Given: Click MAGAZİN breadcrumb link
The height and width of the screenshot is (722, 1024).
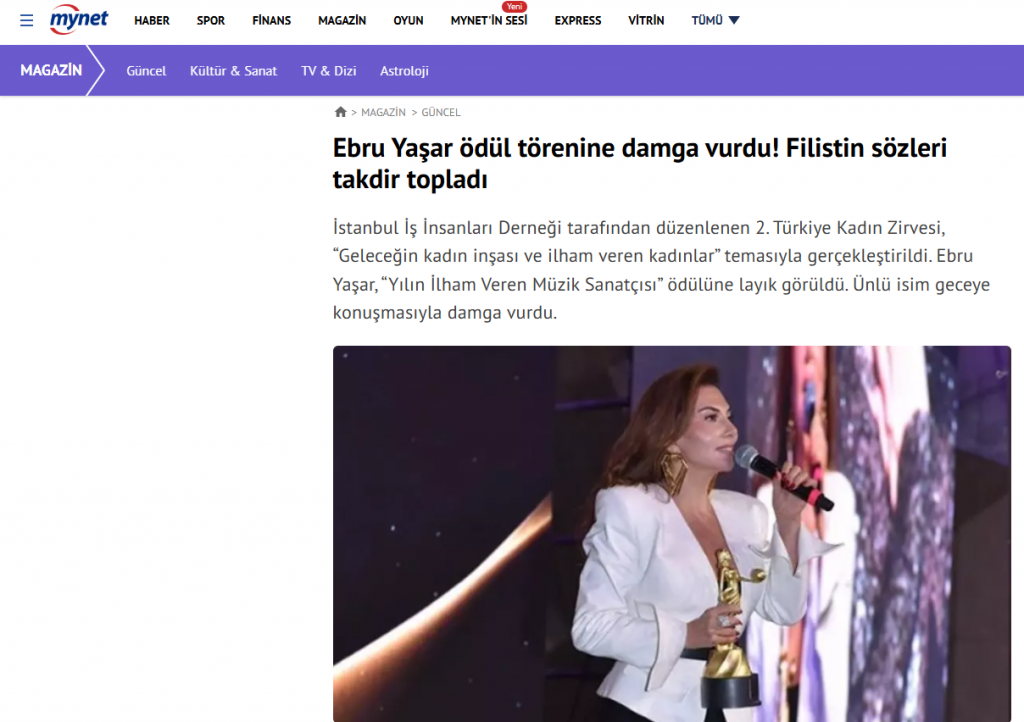Looking at the screenshot, I should click(x=383, y=112).
